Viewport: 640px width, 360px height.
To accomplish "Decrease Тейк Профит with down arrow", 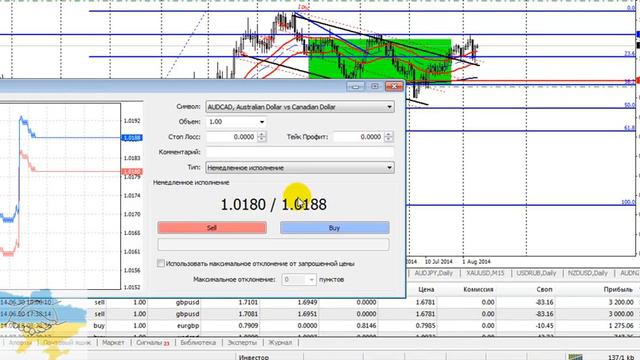I will click(x=389, y=140).
